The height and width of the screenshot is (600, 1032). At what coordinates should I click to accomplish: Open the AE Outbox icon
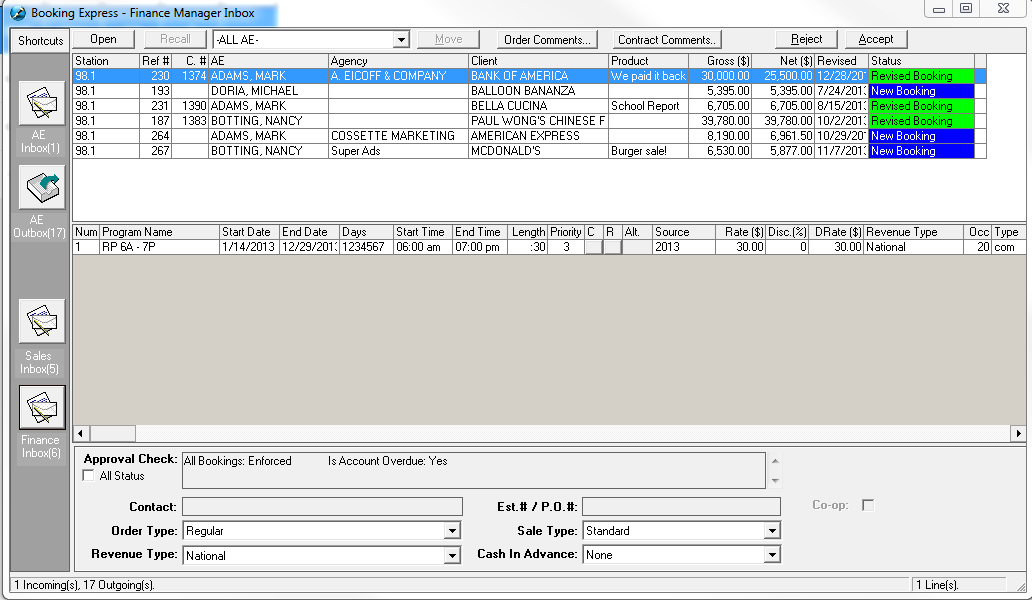click(x=41, y=187)
